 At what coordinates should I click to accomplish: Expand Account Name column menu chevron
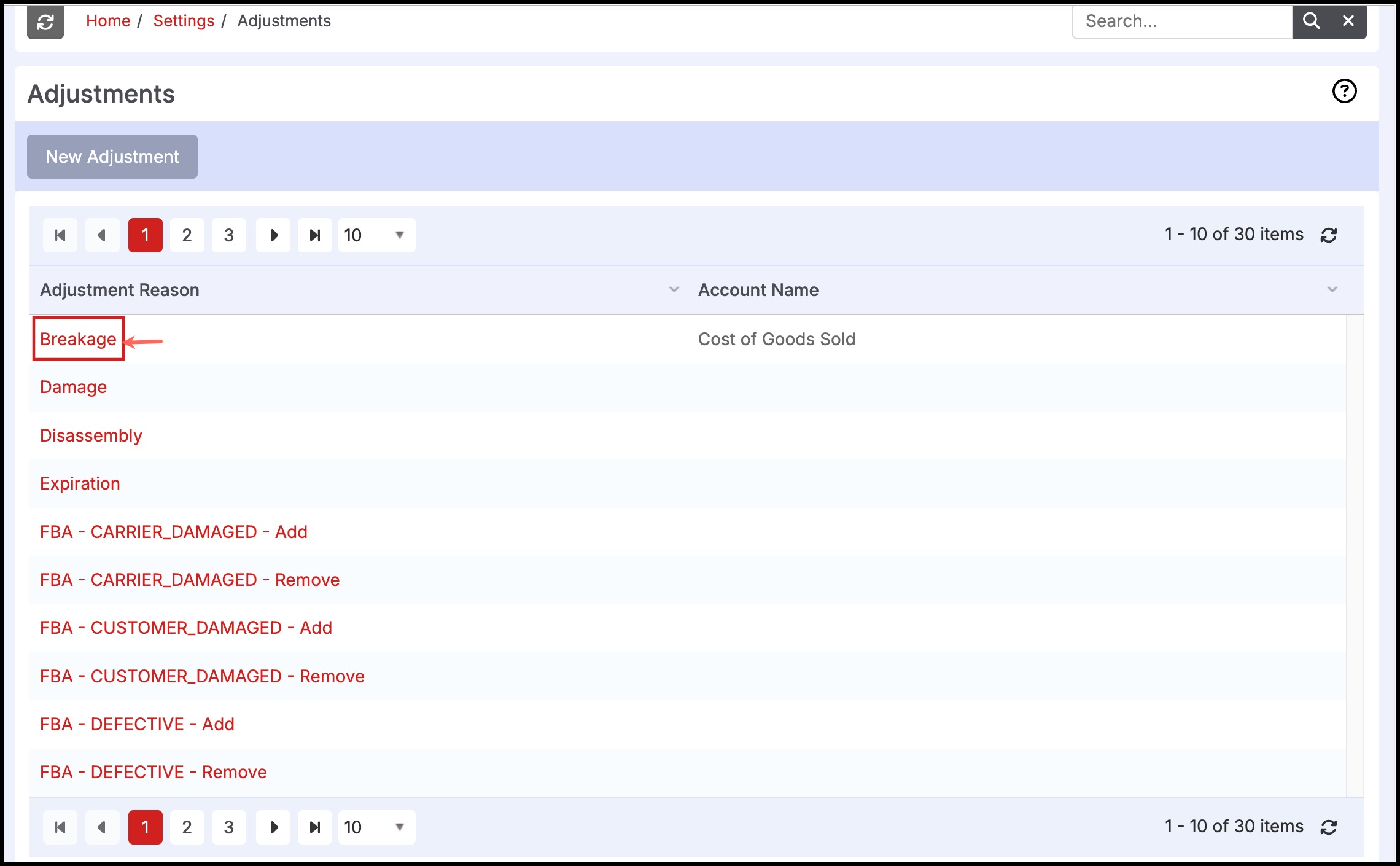coord(1332,289)
